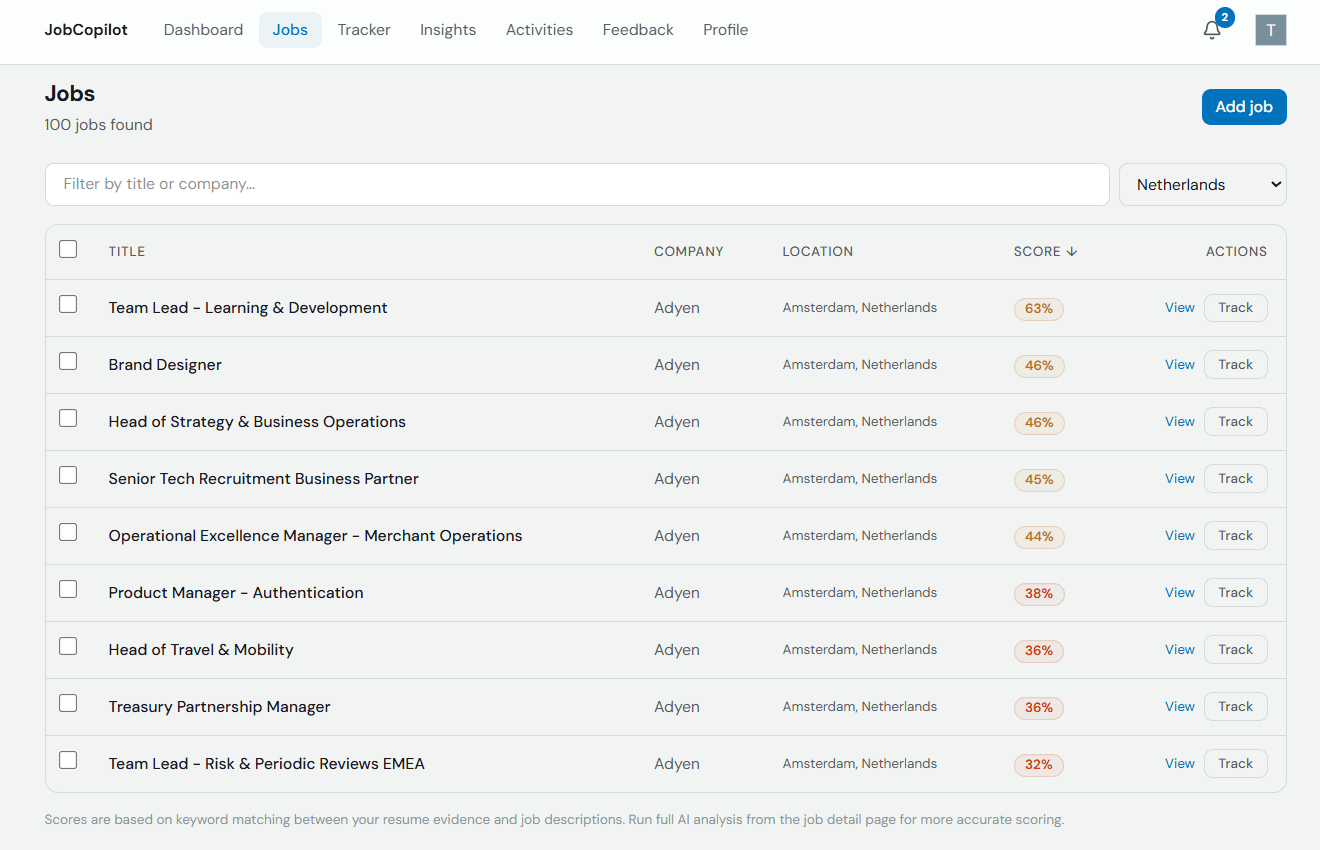Click the TITLE column header
This screenshot has height=850, width=1320.
127,252
